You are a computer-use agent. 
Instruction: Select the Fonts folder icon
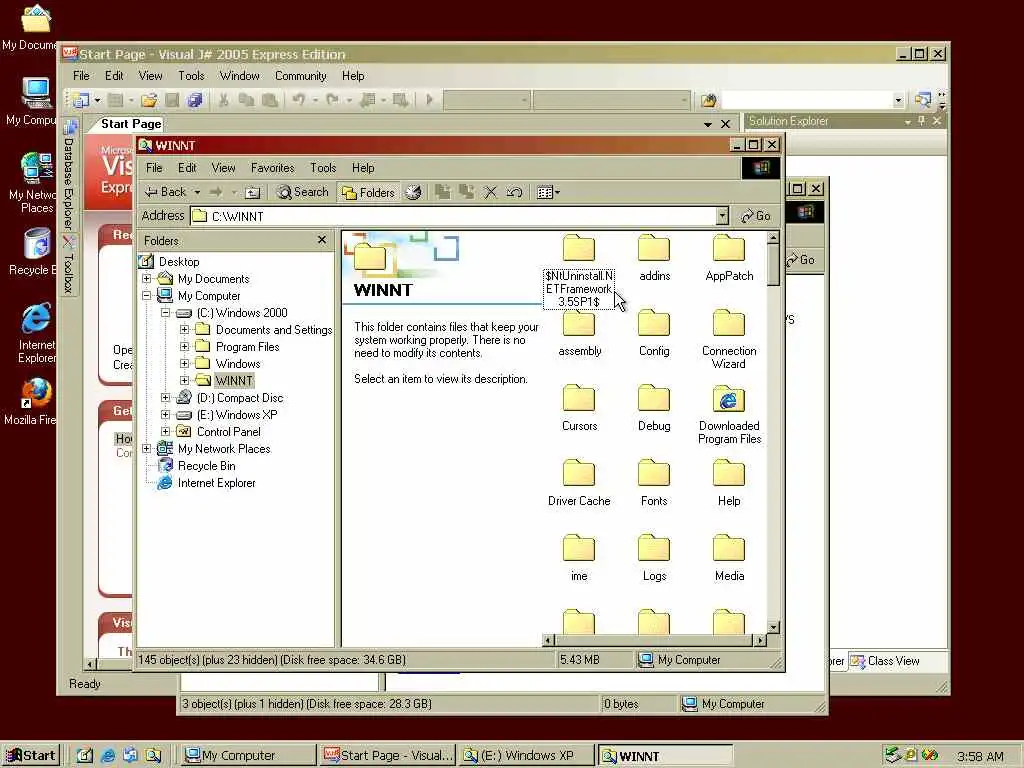(654, 474)
